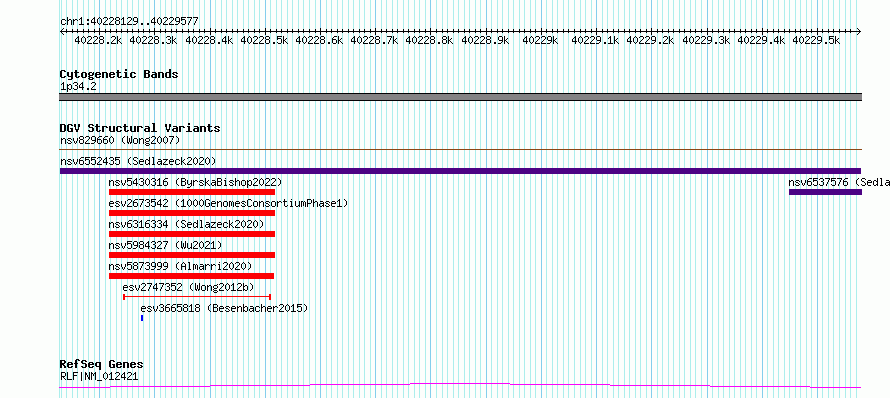This screenshot has height=398, width=890.
Task: Click the right arrow of the ruler
Action: point(859,31)
